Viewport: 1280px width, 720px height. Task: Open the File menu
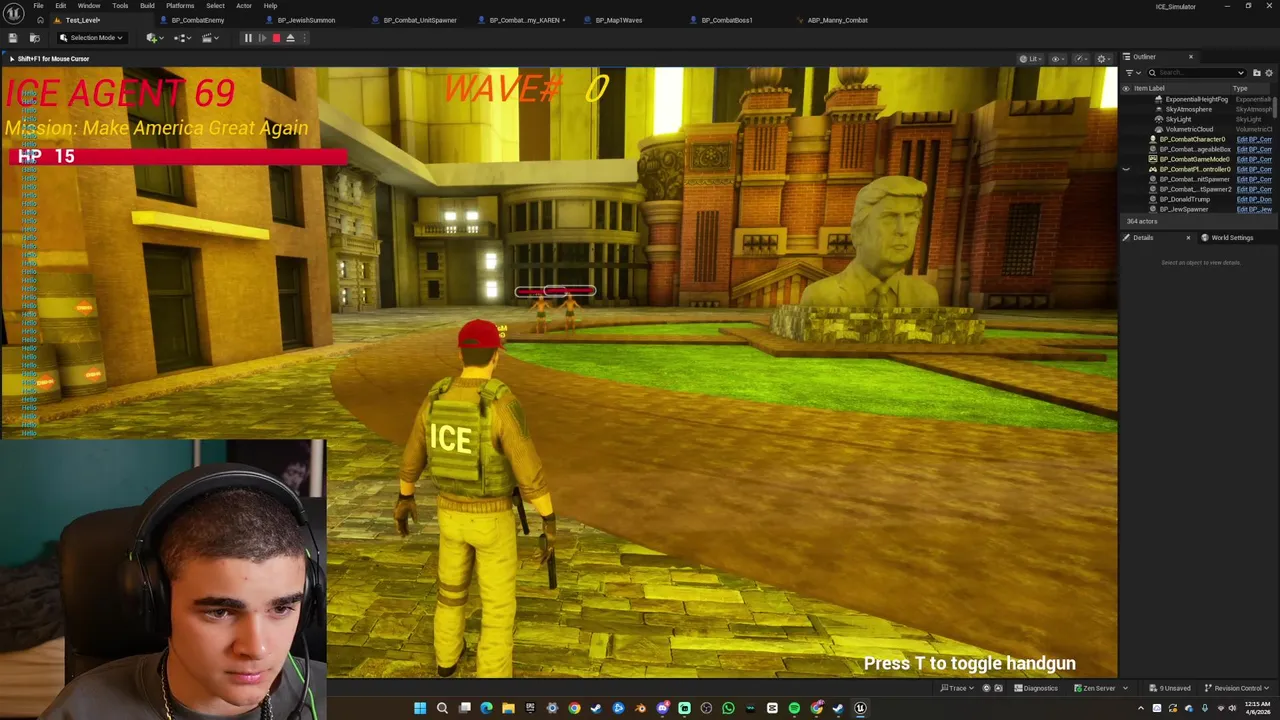[x=38, y=6]
